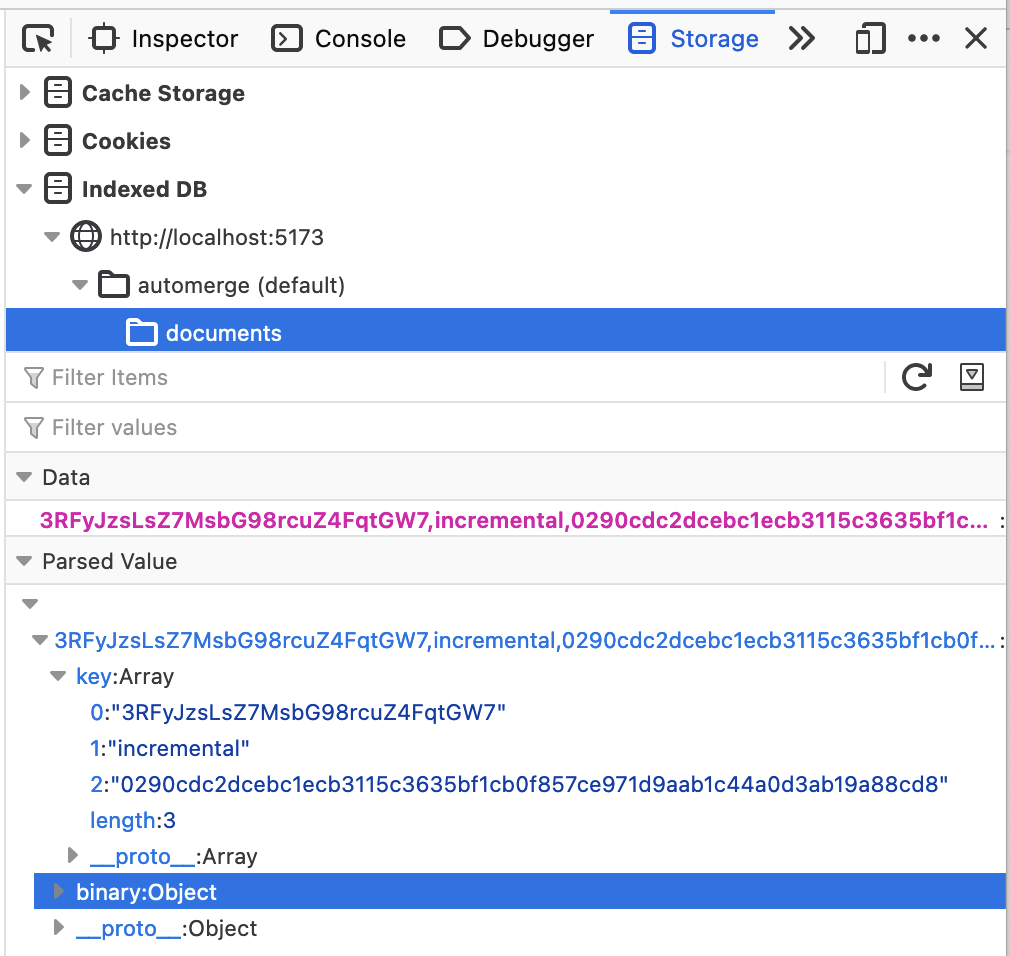The width and height of the screenshot is (1010, 956).
Task: Open the customize DevTools menu
Action: 923,38
